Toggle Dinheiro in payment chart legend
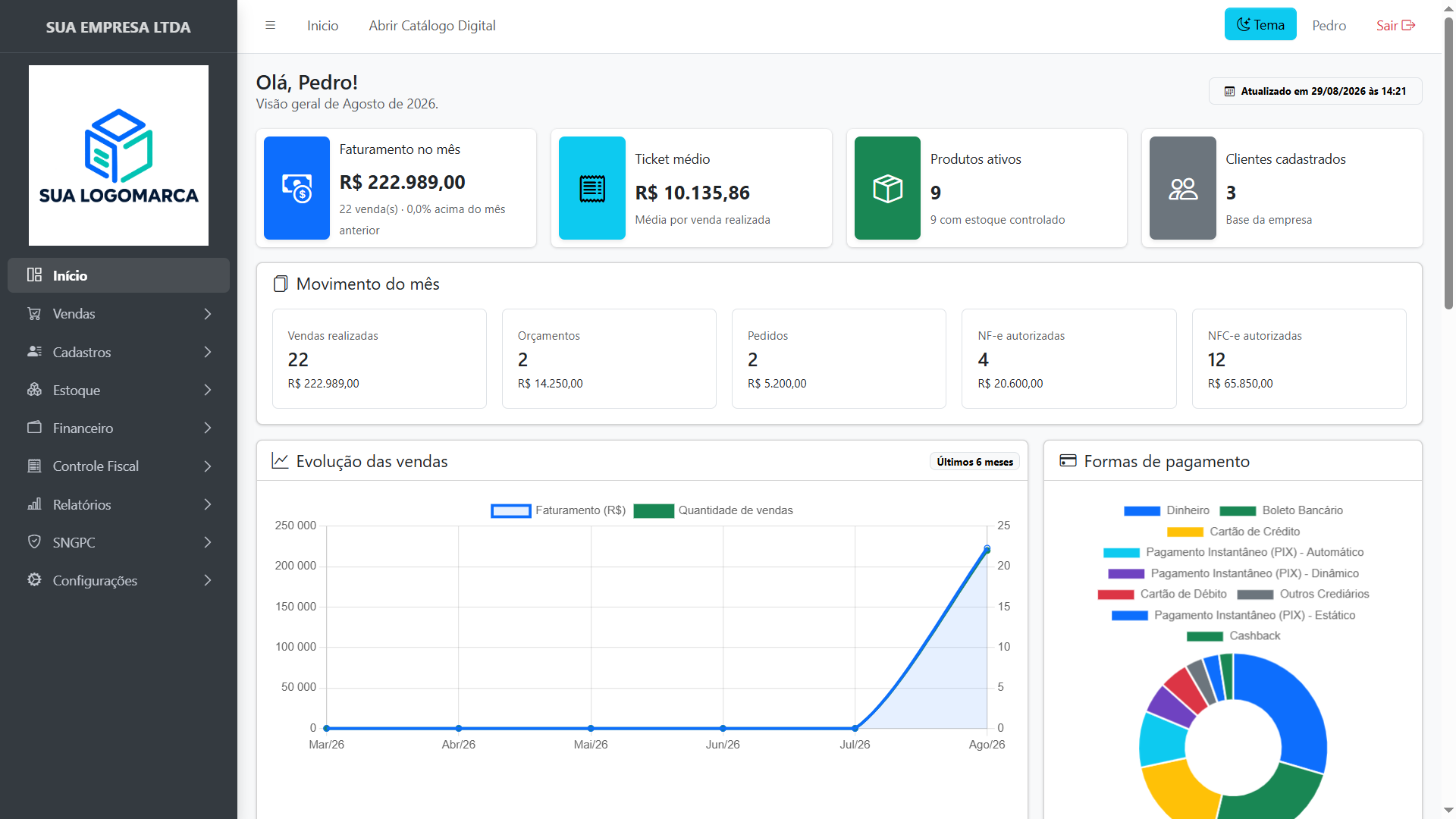The width and height of the screenshot is (1456, 819). tap(1166, 510)
